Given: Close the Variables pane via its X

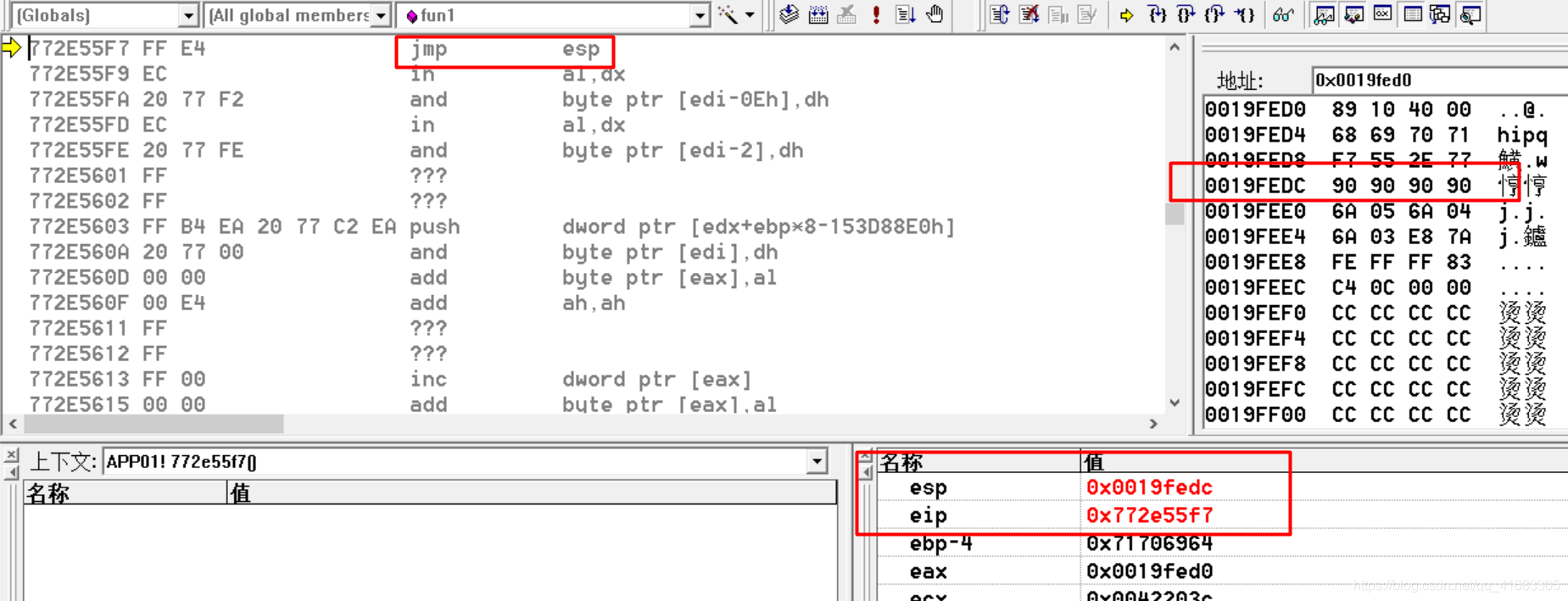Looking at the screenshot, I should coord(11,456).
